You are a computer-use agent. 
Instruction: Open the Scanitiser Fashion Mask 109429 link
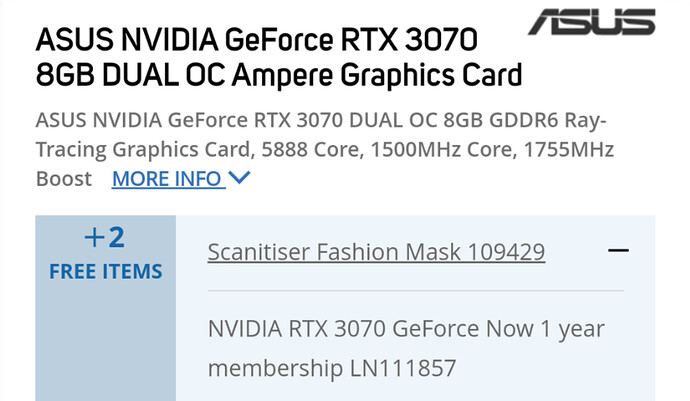point(376,251)
